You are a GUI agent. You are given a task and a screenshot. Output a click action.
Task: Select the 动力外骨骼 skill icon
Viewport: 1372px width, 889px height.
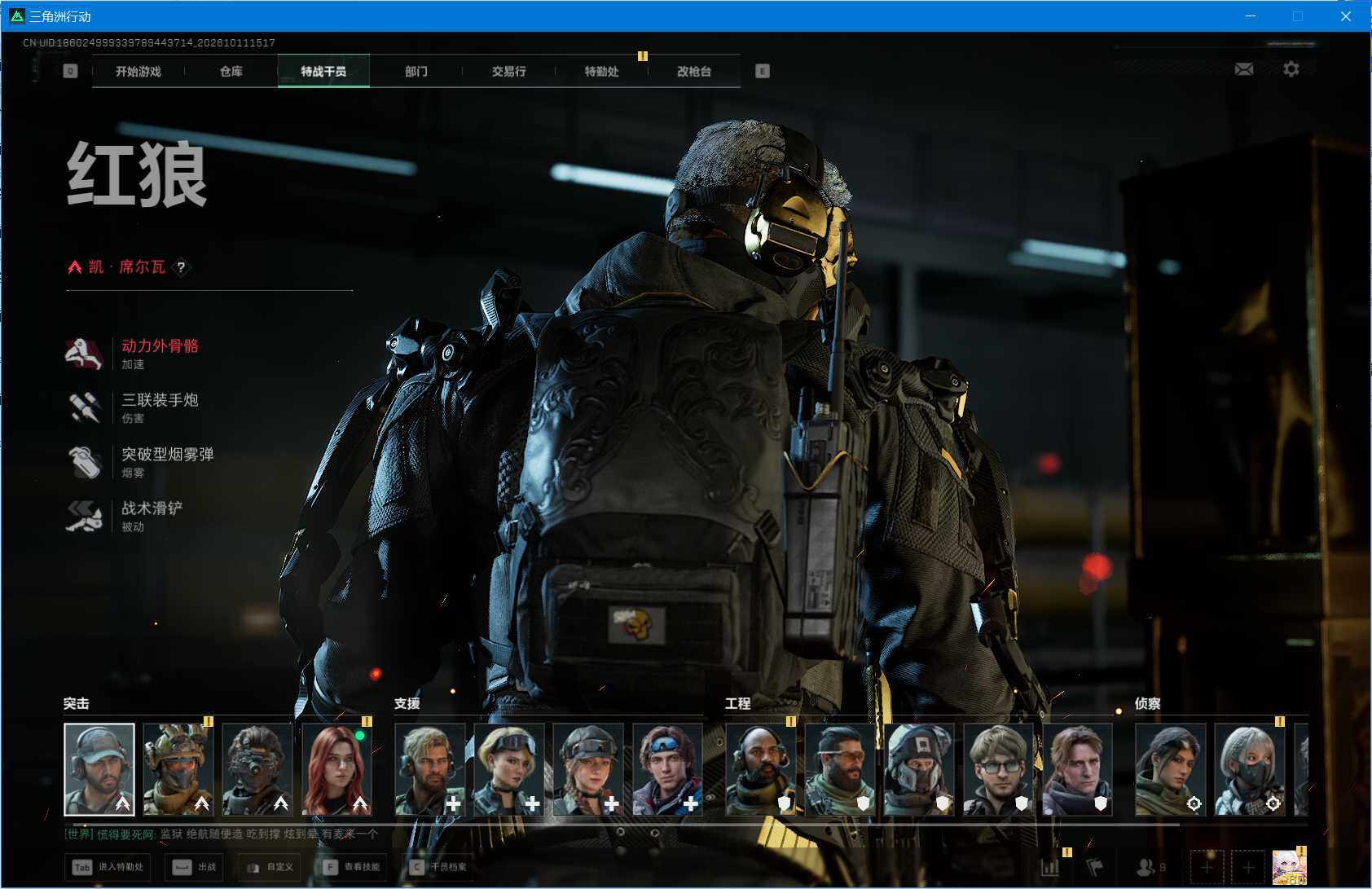click(x=84, y=354)
